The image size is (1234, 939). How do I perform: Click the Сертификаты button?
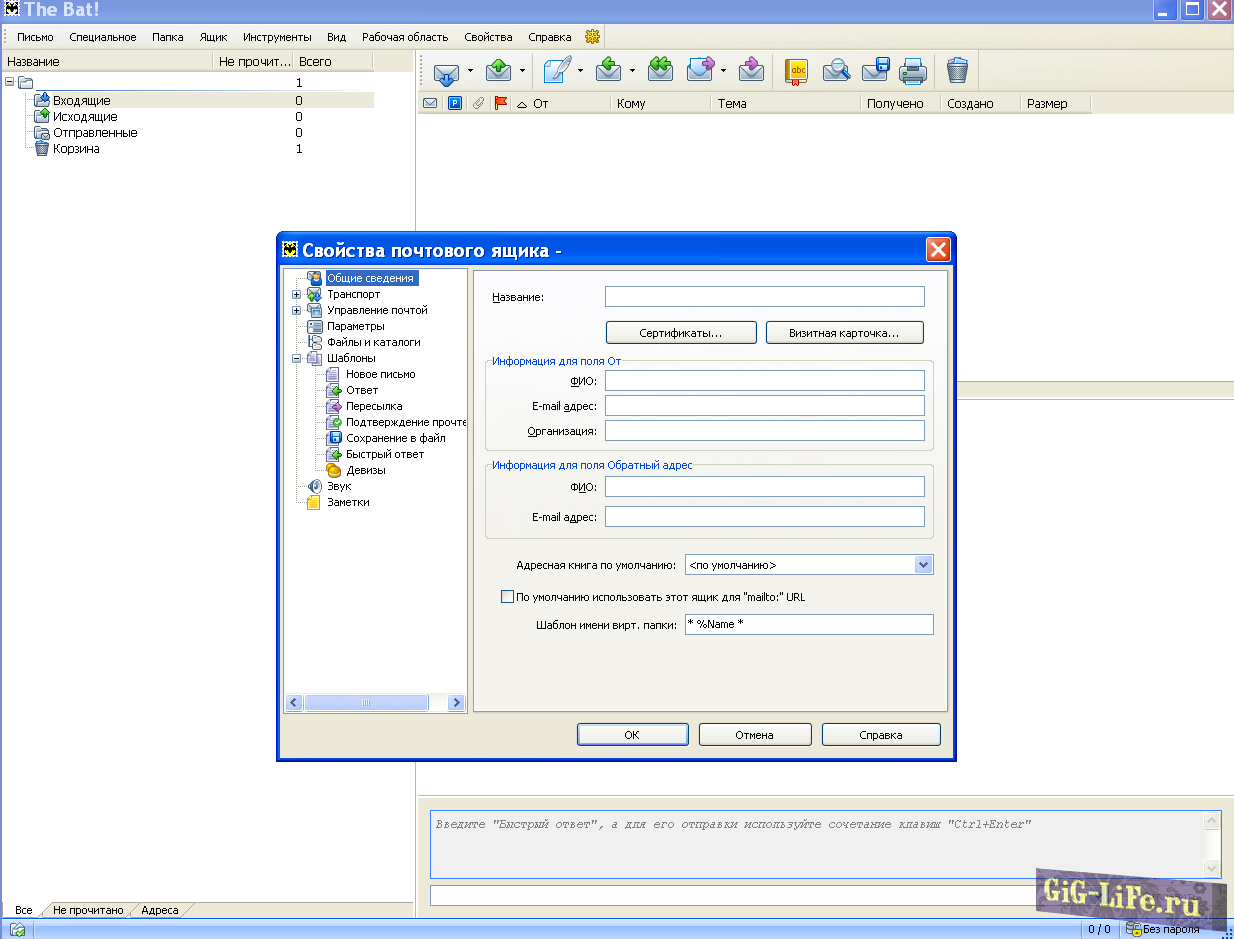tap(681, 333)
